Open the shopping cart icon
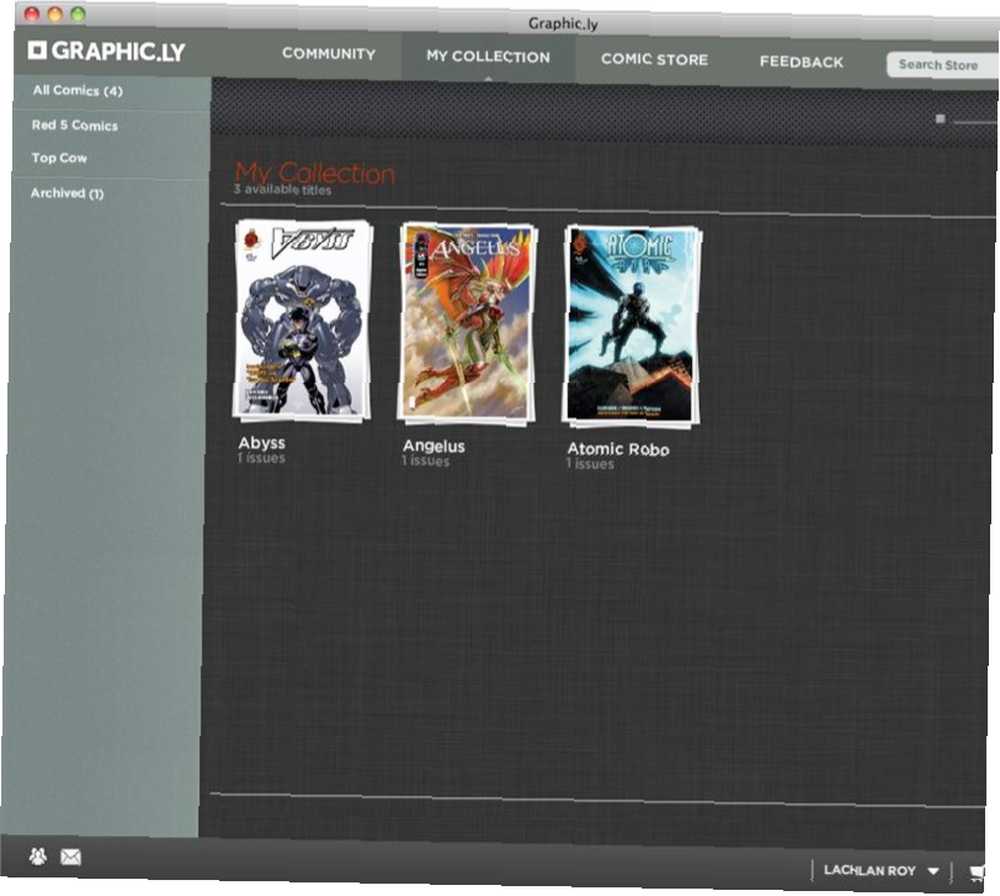This screenshot has width=1000, height=896. pyautogui.click(x=976, y=872)
